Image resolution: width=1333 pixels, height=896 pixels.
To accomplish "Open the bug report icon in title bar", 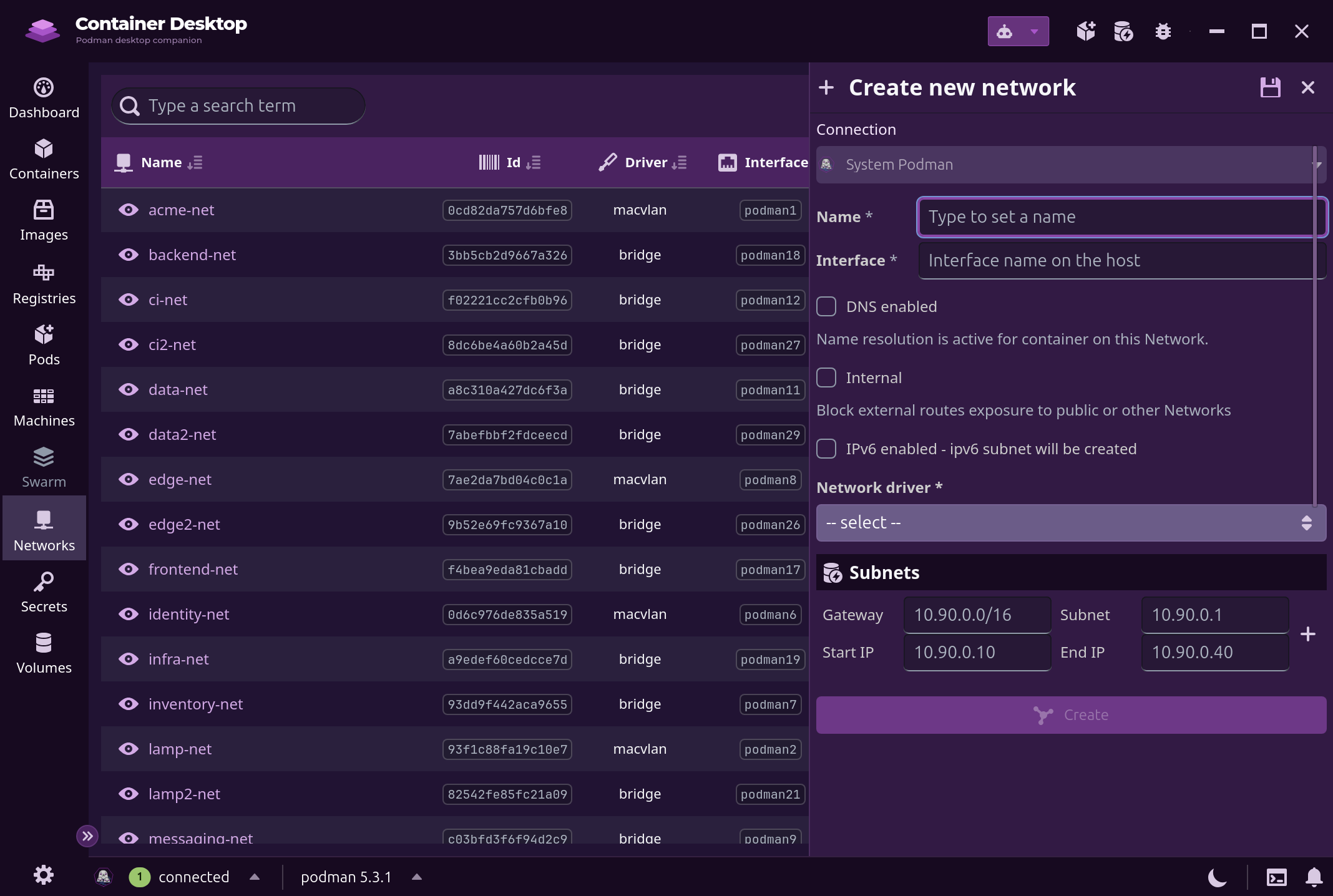I will click(x=1163, y=31).
